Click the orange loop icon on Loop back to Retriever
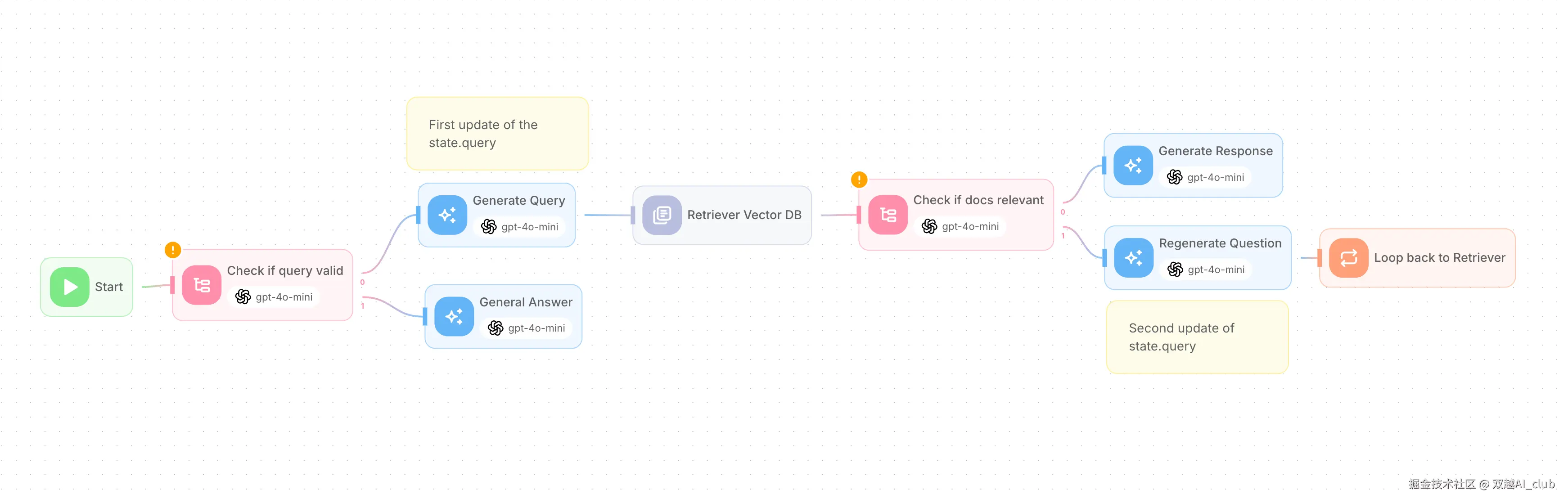The height and width of the screenshot is (503, 1568). point(1348,258)
